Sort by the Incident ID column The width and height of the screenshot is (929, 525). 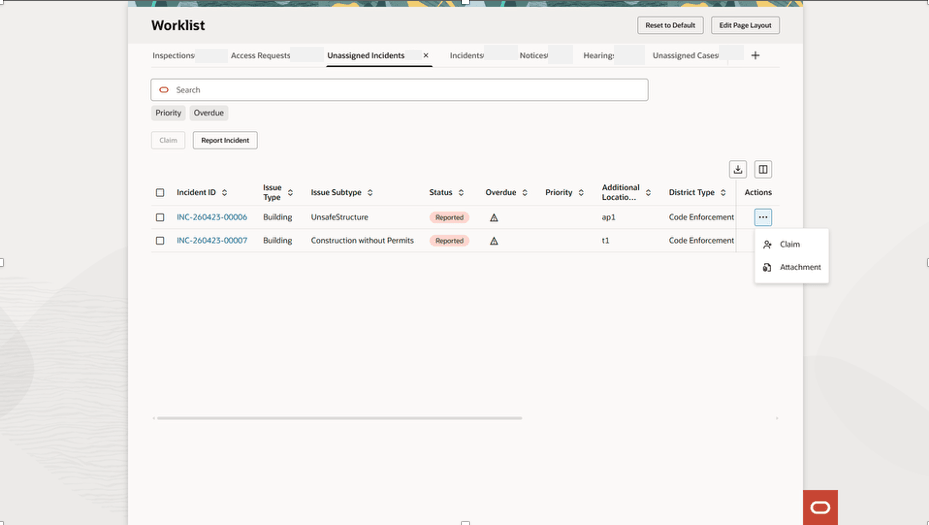pos(225,193)
